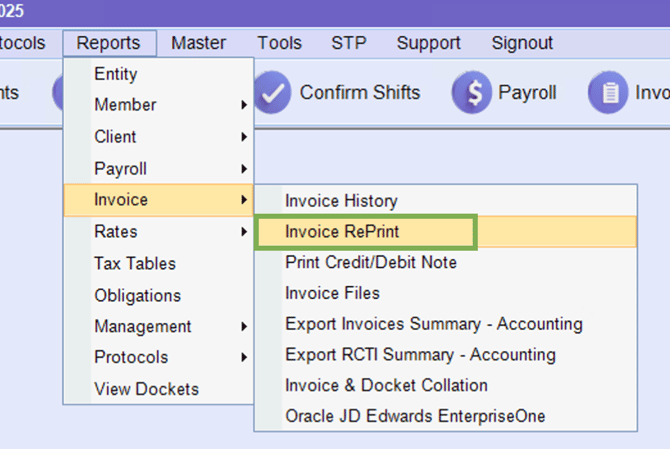Click the STP menu item
Viewport: 670px width, 449px height.
coord(349,43)
